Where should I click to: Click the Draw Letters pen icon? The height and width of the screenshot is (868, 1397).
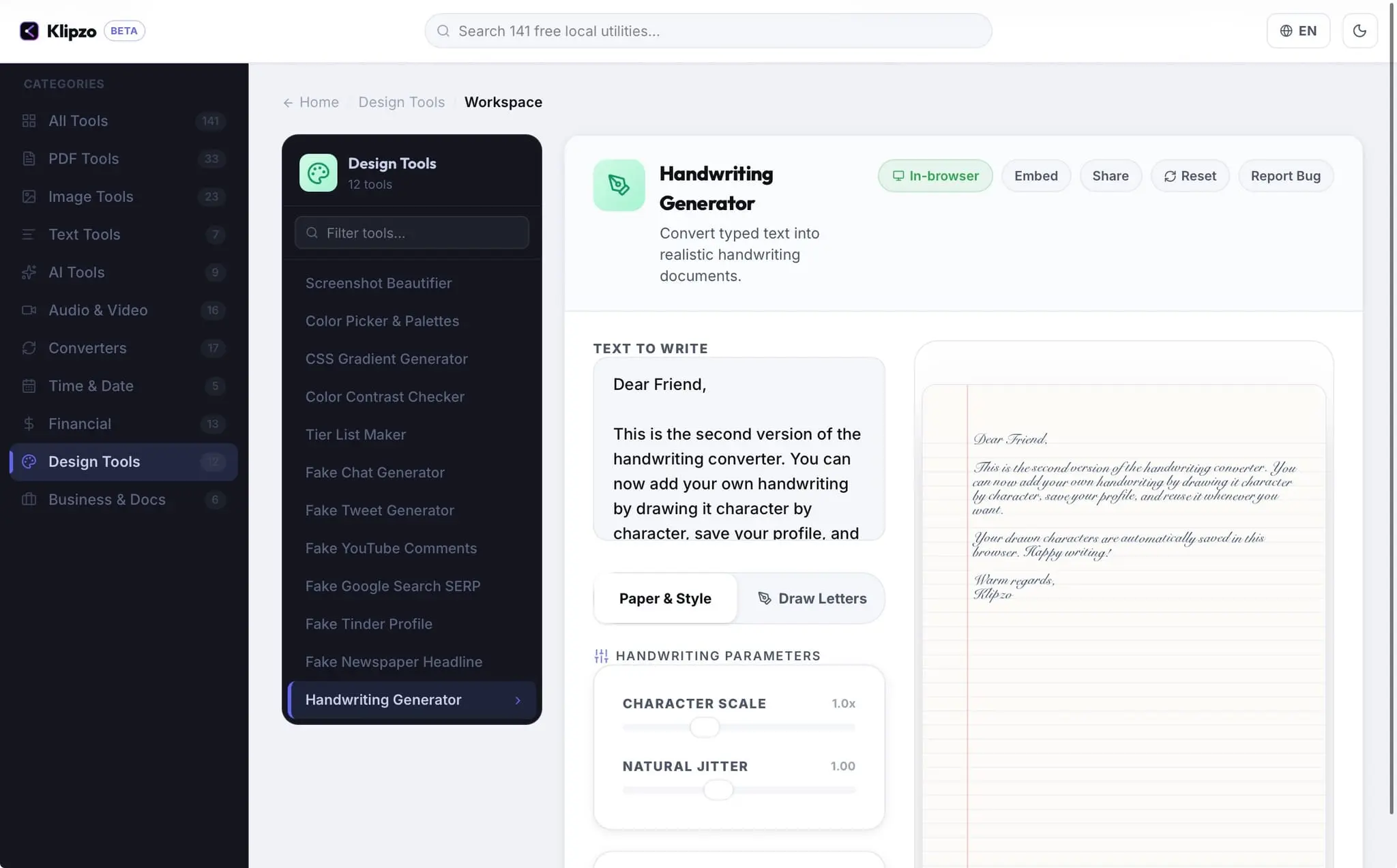765,598
